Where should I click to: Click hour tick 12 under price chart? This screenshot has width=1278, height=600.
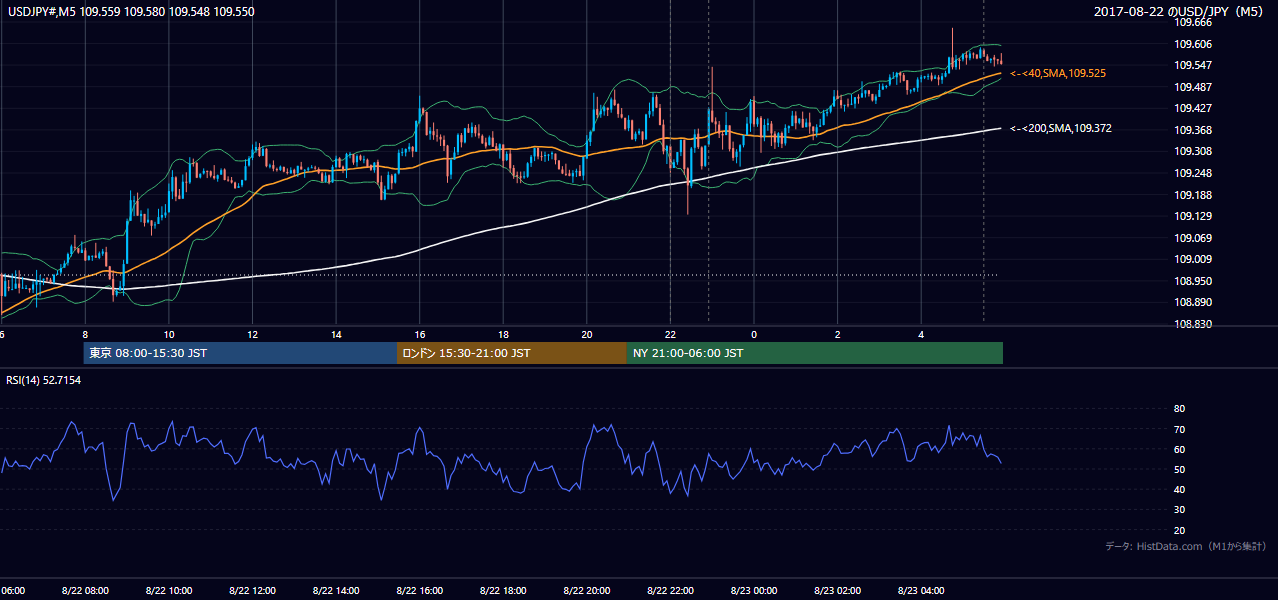pos(253,335)
